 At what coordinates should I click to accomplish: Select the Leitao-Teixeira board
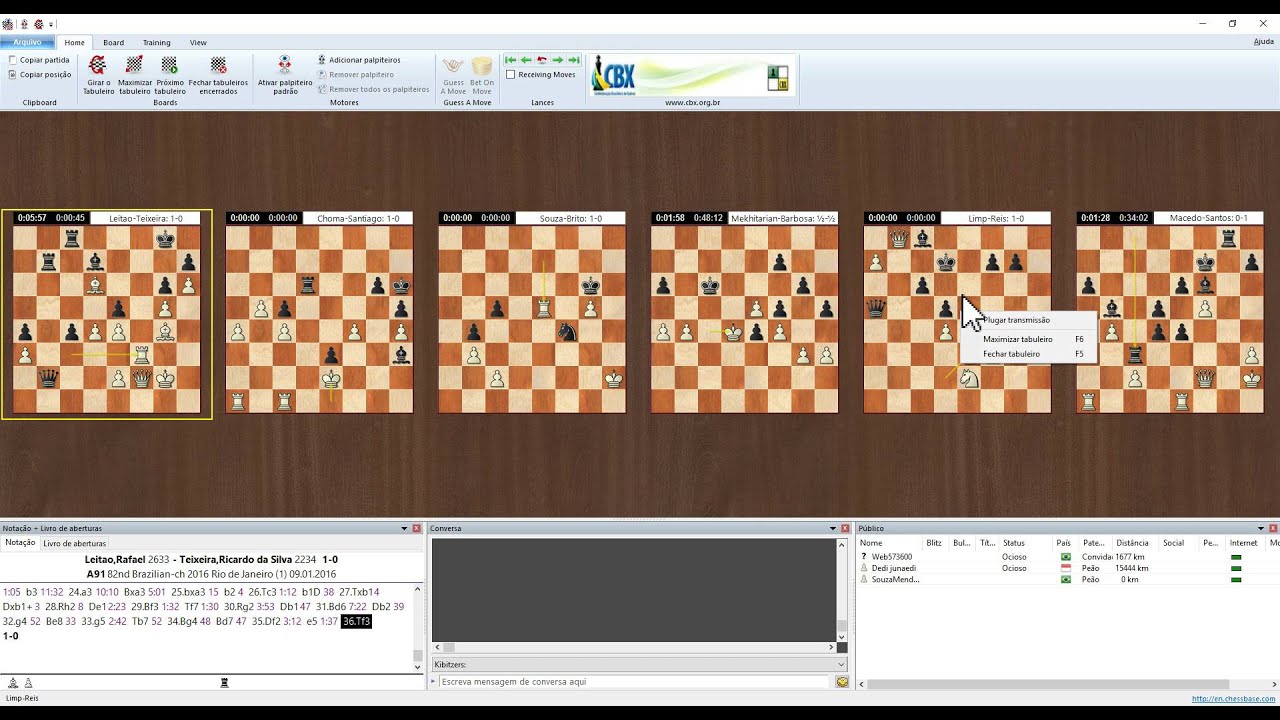pyautogui.click(x=107, y=319)
